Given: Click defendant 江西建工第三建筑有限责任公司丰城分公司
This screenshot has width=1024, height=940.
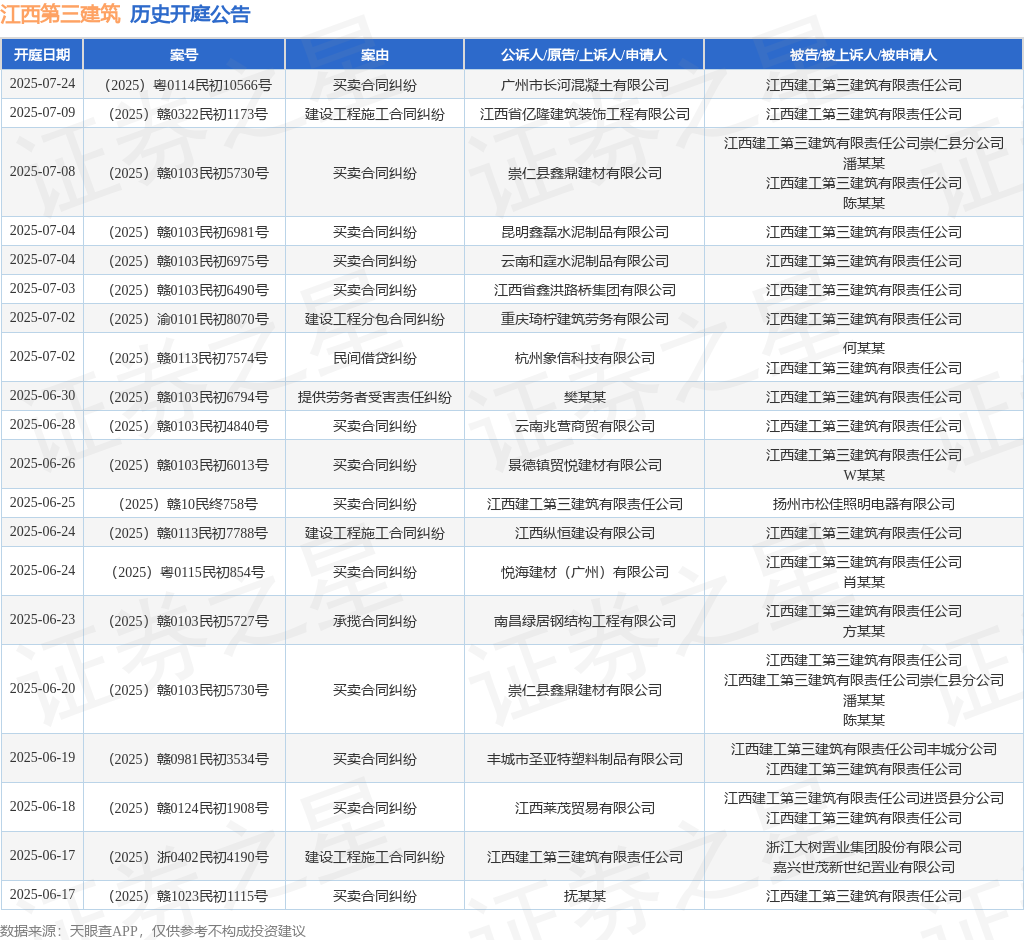Looking at the screenshot, I should pyautogui.click(x=863, y=749).
